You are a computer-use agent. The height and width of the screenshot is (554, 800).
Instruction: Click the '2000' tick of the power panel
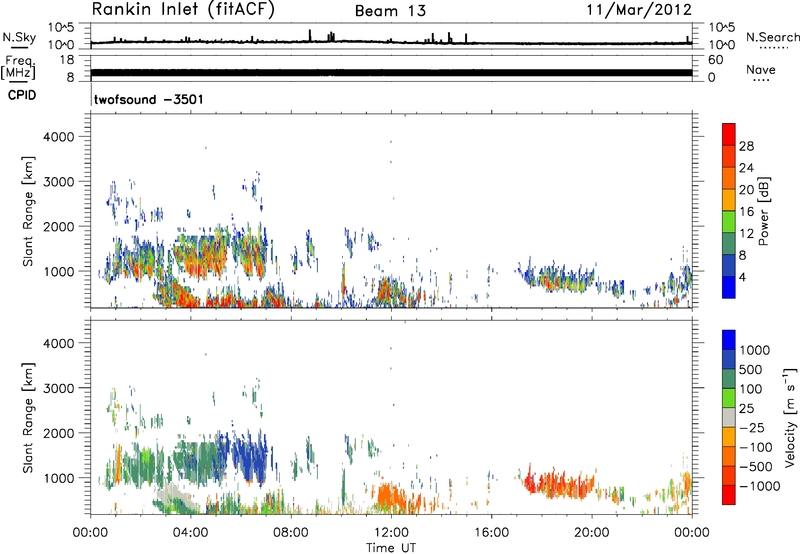(x=59, y=226)
